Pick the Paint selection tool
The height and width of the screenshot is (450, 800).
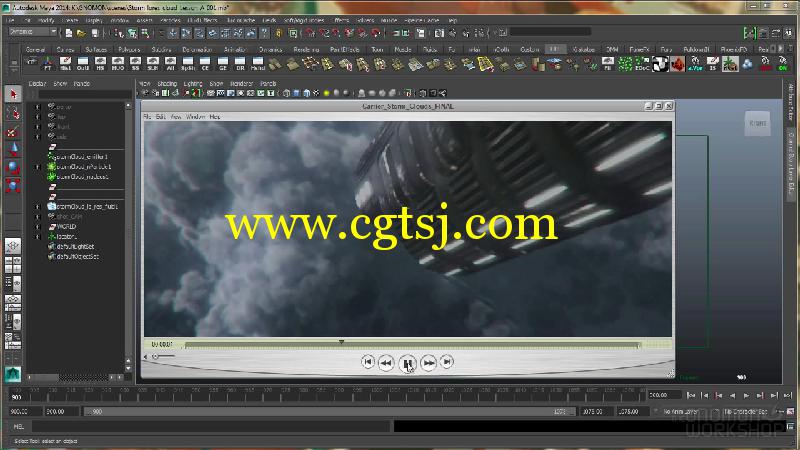pyautogui.click(x=13, y=131)
